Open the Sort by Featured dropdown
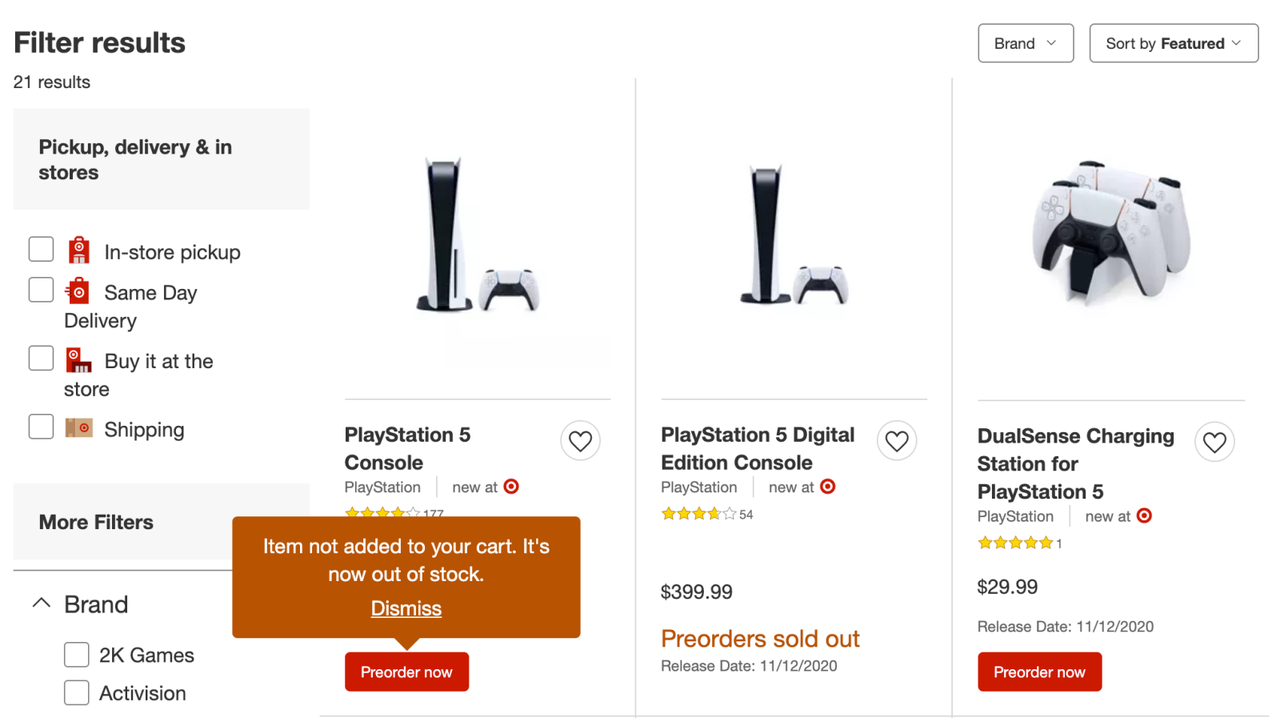The width and height of the screenshot is (1280, 718). coord(1174,43)
